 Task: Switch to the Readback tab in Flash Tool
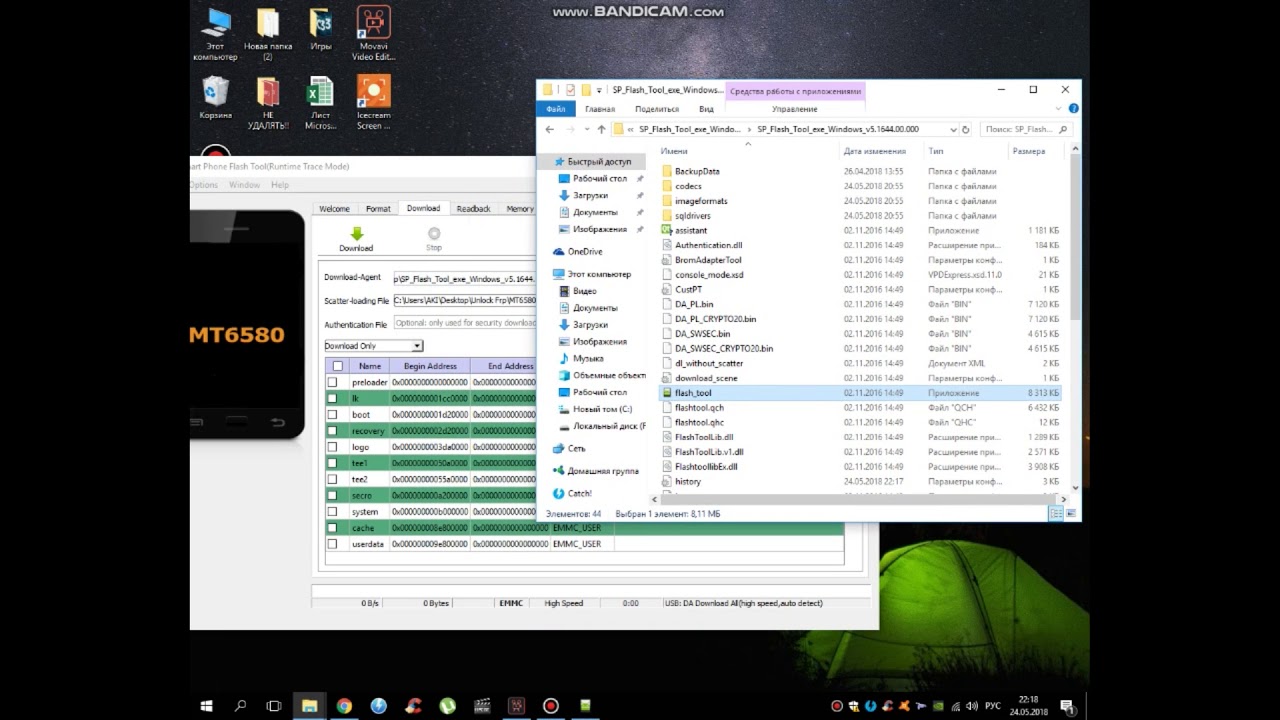point(473,209)
